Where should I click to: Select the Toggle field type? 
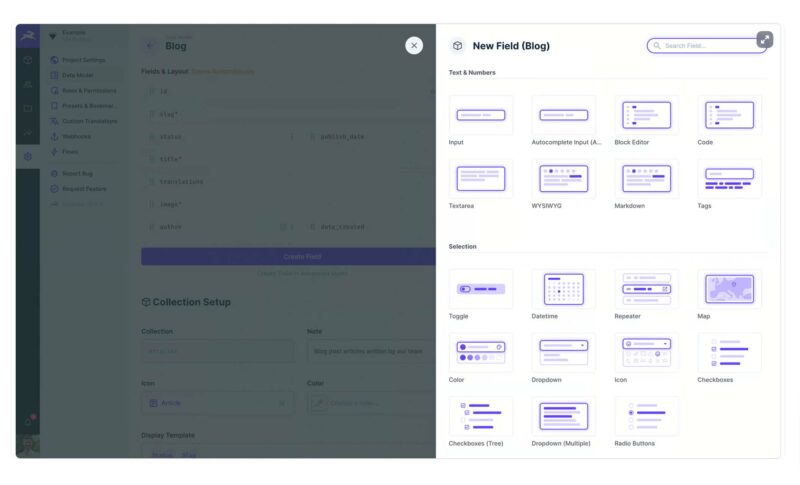click(481, 289)
